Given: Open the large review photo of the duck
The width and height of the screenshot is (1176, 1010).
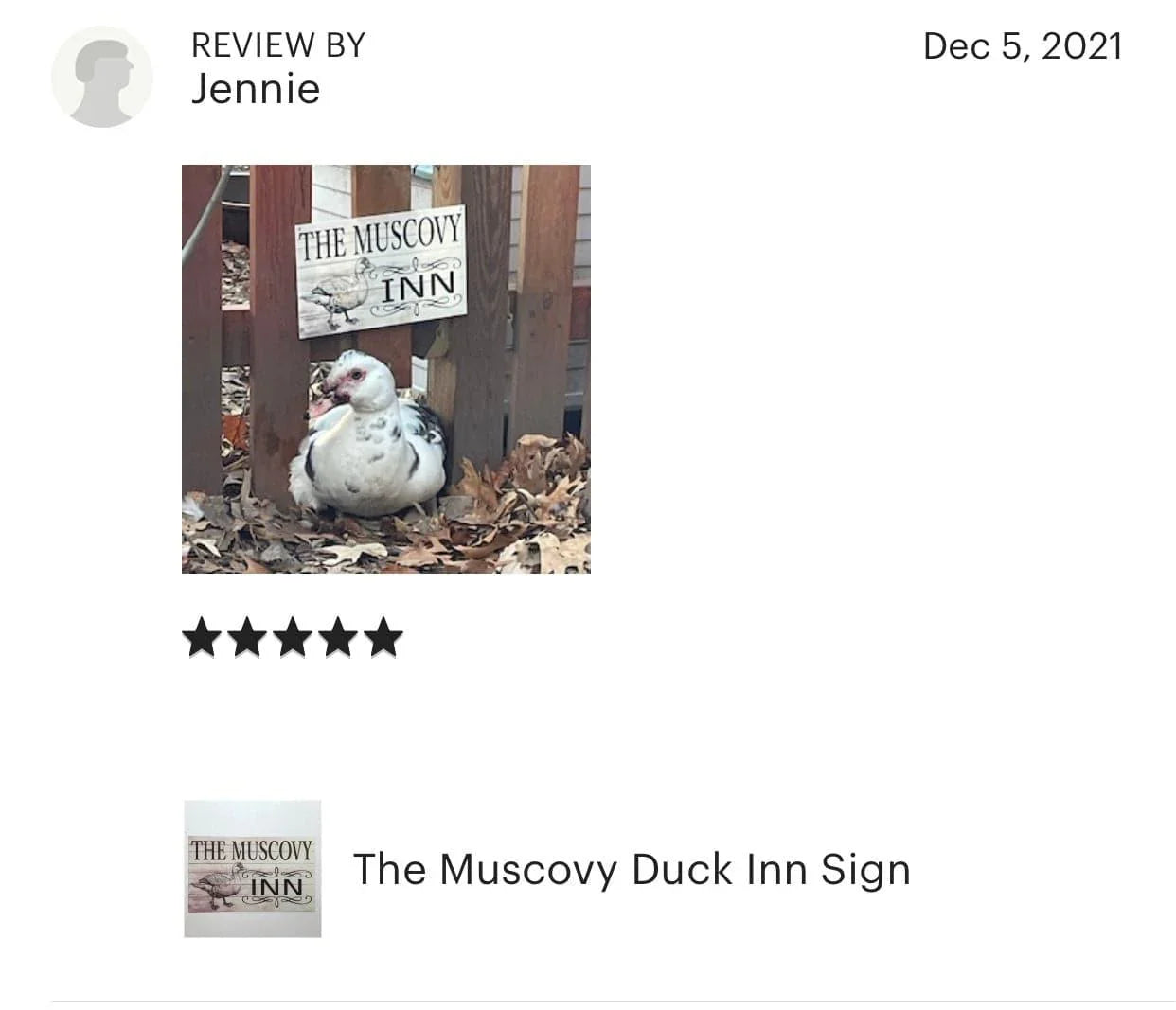Looking at the screenshot, I should (x=386, y=369).
